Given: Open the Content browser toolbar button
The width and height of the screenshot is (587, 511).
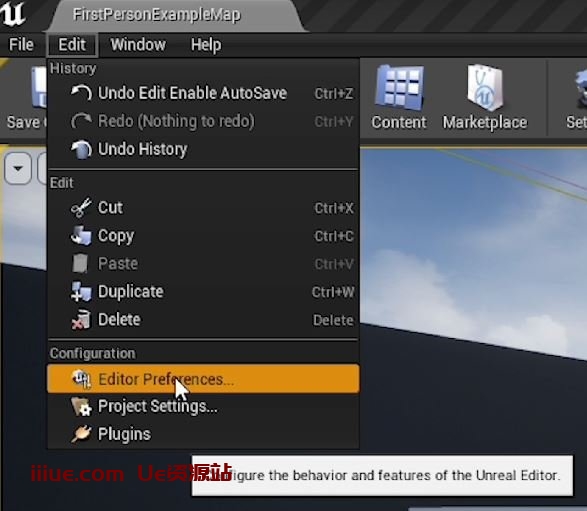Looking at the screenshot, I should [x=399, y=98].
